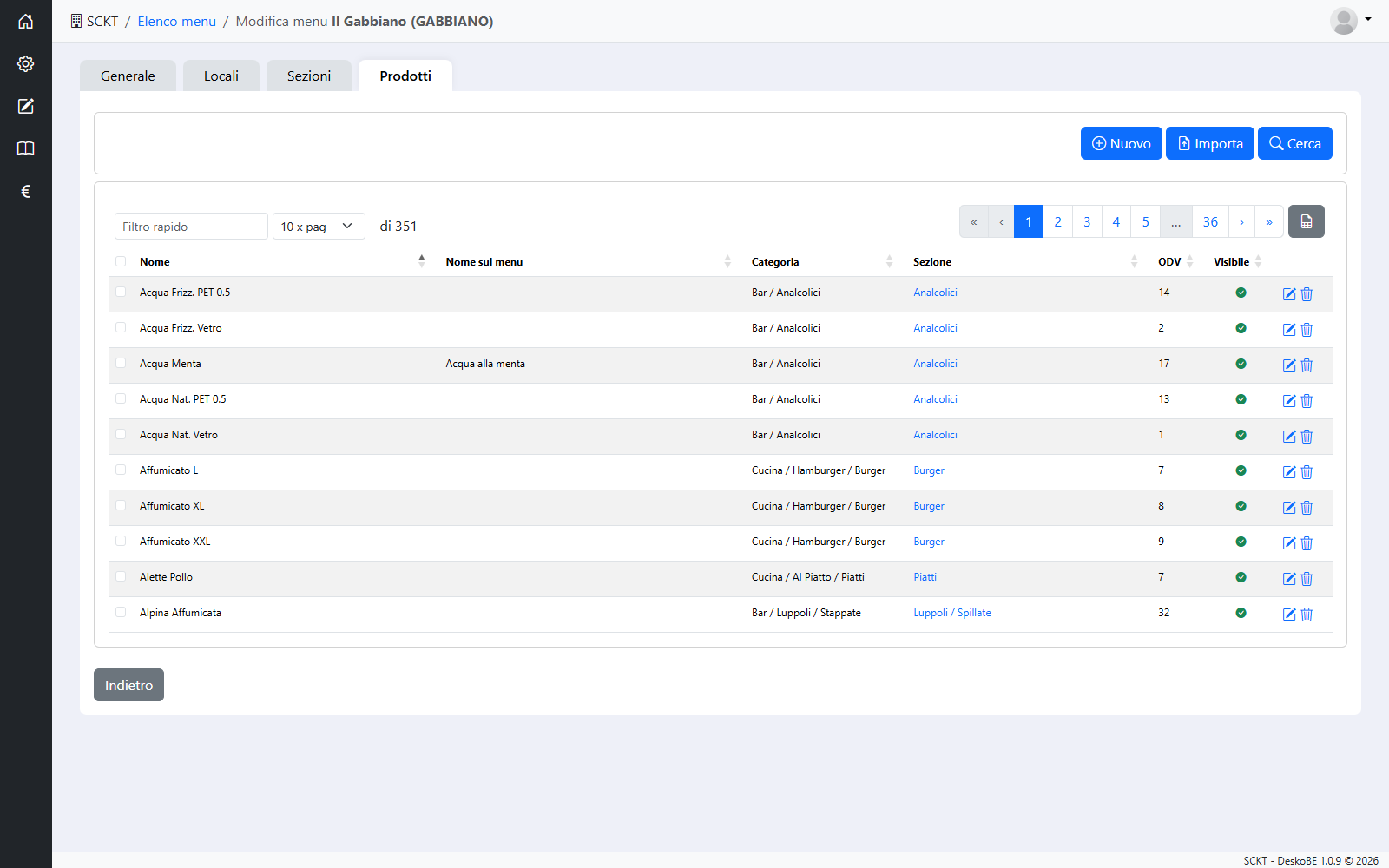
Task: Edit the Affumicato XL row
Action: tap(1289, 508)
